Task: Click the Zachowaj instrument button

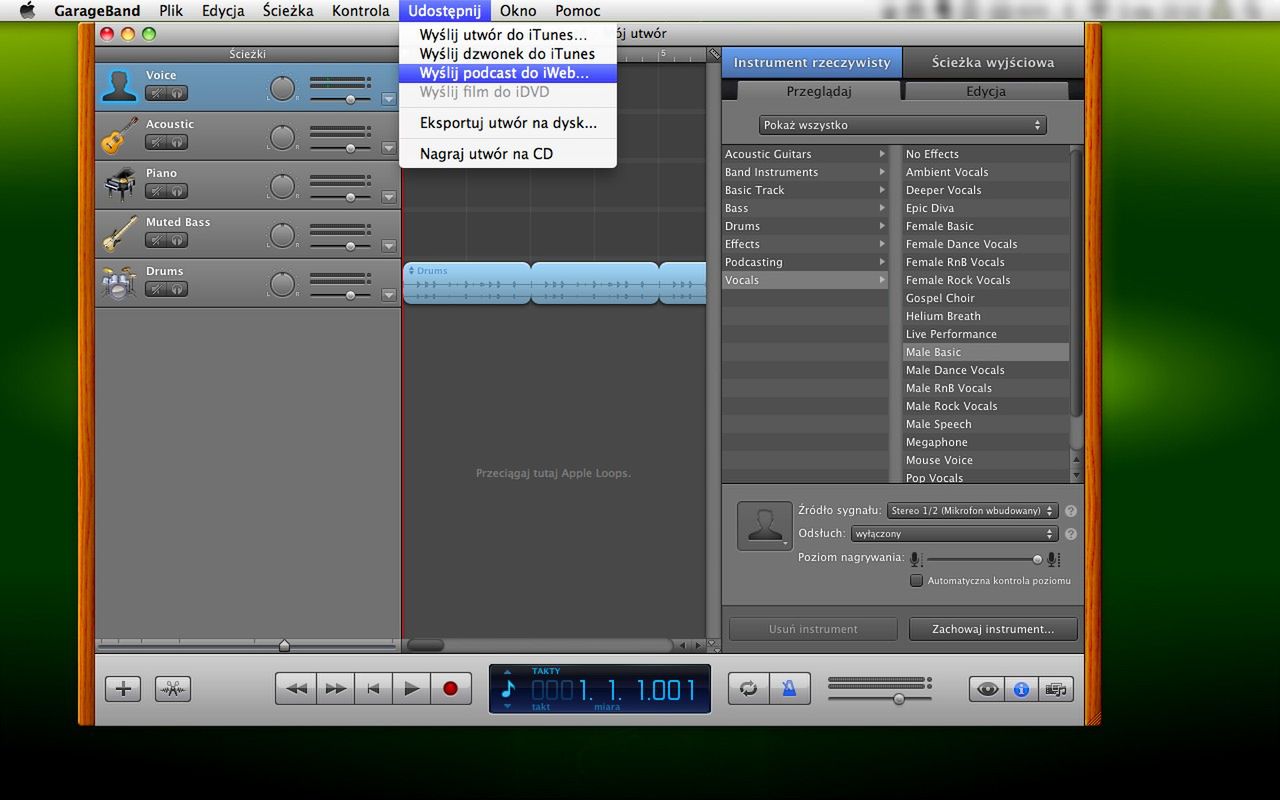Action: (x=993, y=629)
